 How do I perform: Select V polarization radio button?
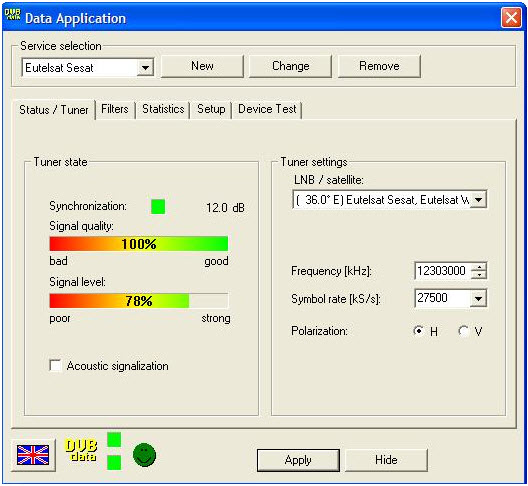pos(463,331)
